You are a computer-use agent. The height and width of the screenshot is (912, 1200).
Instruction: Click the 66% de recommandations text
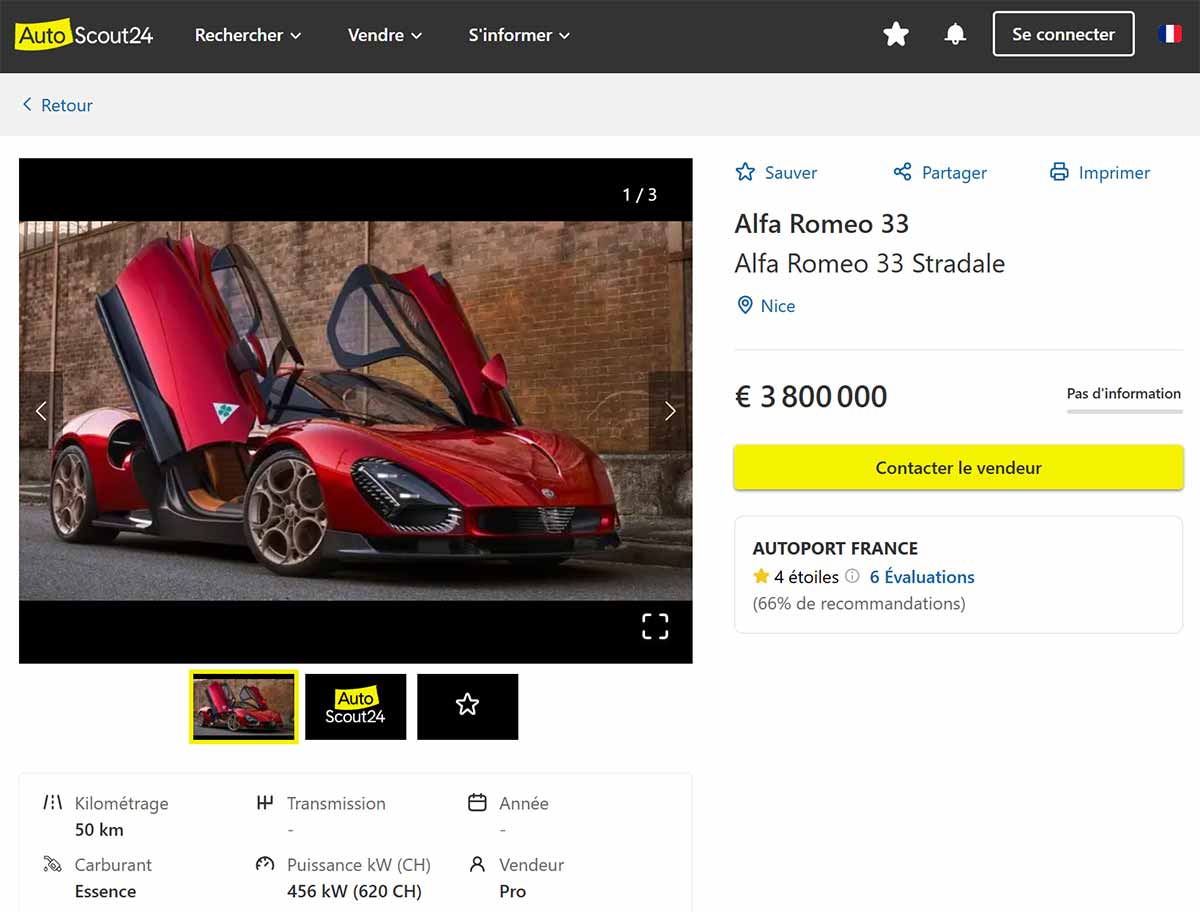[x=859, y=603]
